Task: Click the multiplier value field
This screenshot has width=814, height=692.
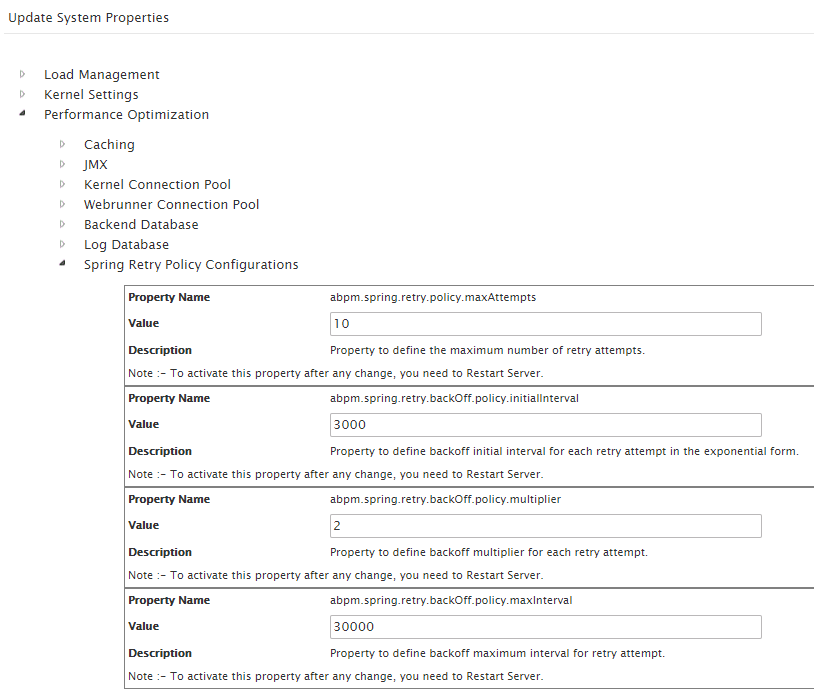Action: click(x=546, y=526)
